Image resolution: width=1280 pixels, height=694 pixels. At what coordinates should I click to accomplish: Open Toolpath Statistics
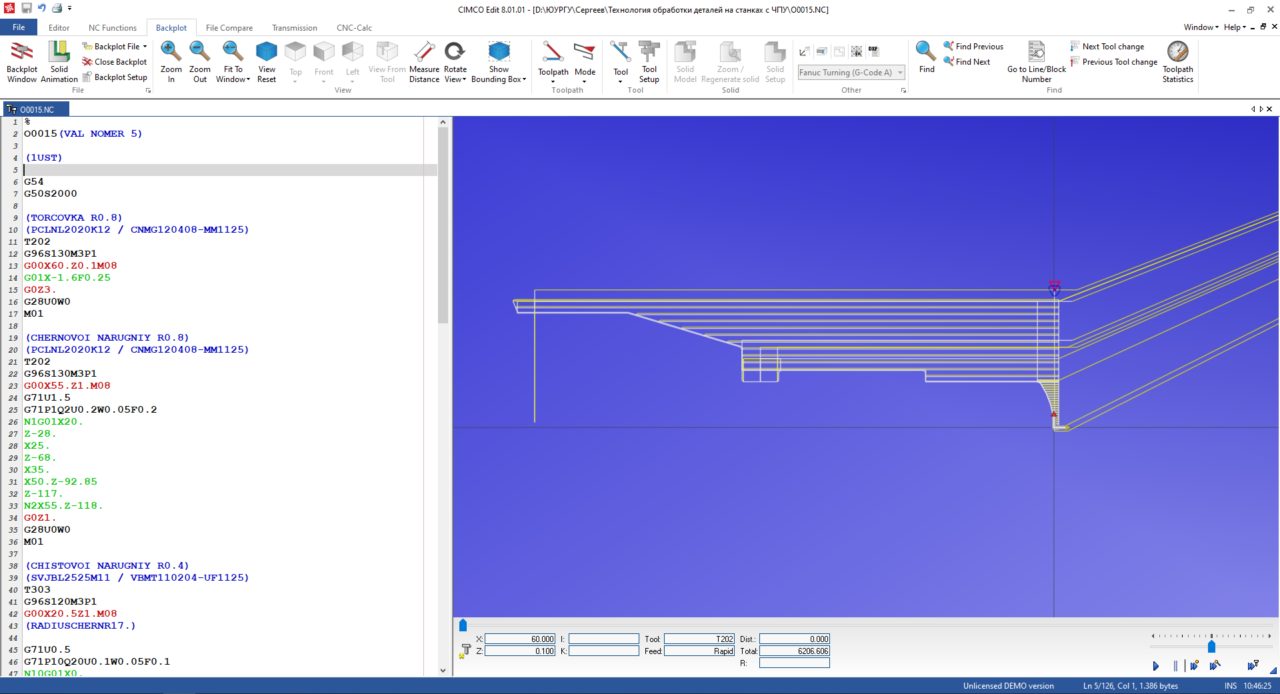[1177, 61]
